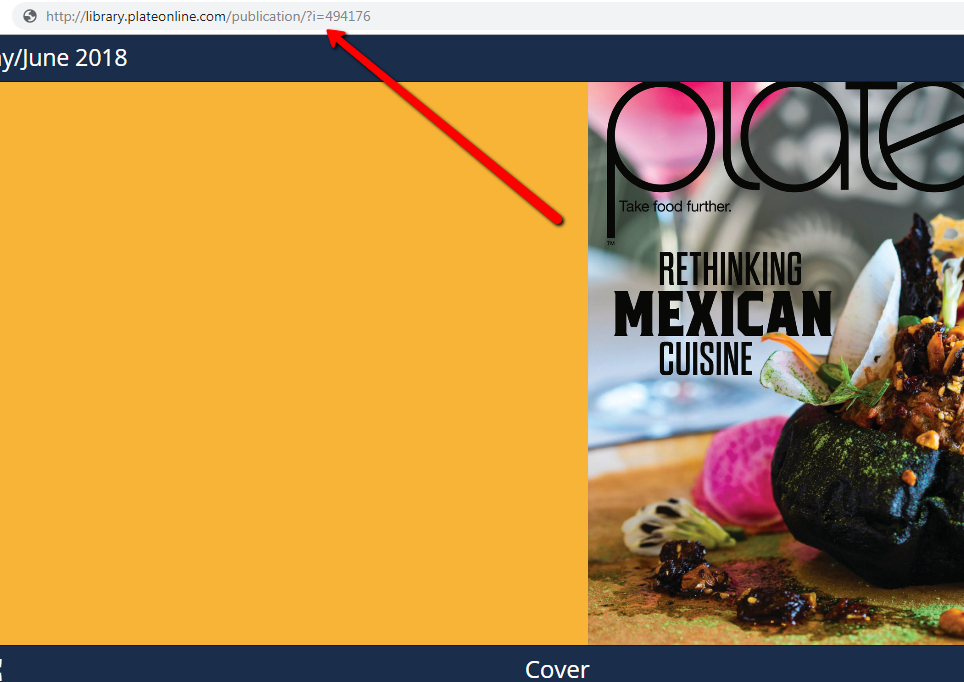
Task: Open the Plate magazine cover page
Action: pos(776,363)
